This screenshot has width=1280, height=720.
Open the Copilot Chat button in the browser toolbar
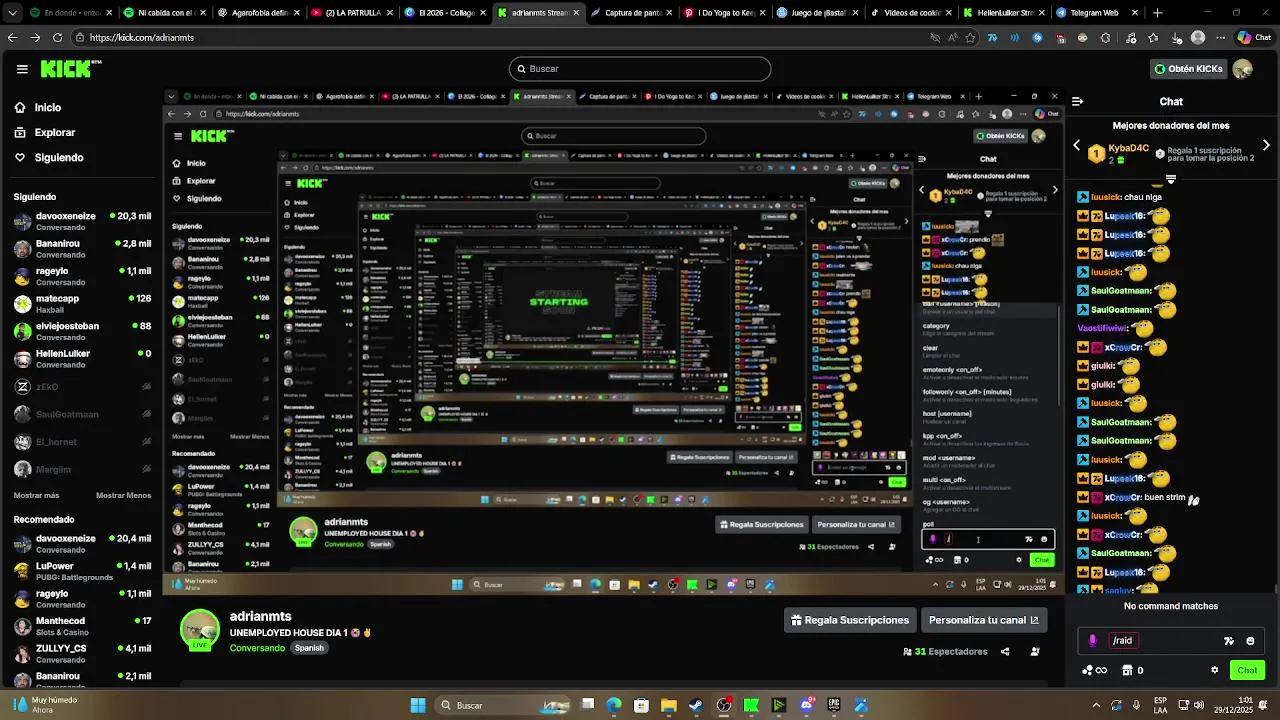pos(1254,37)
